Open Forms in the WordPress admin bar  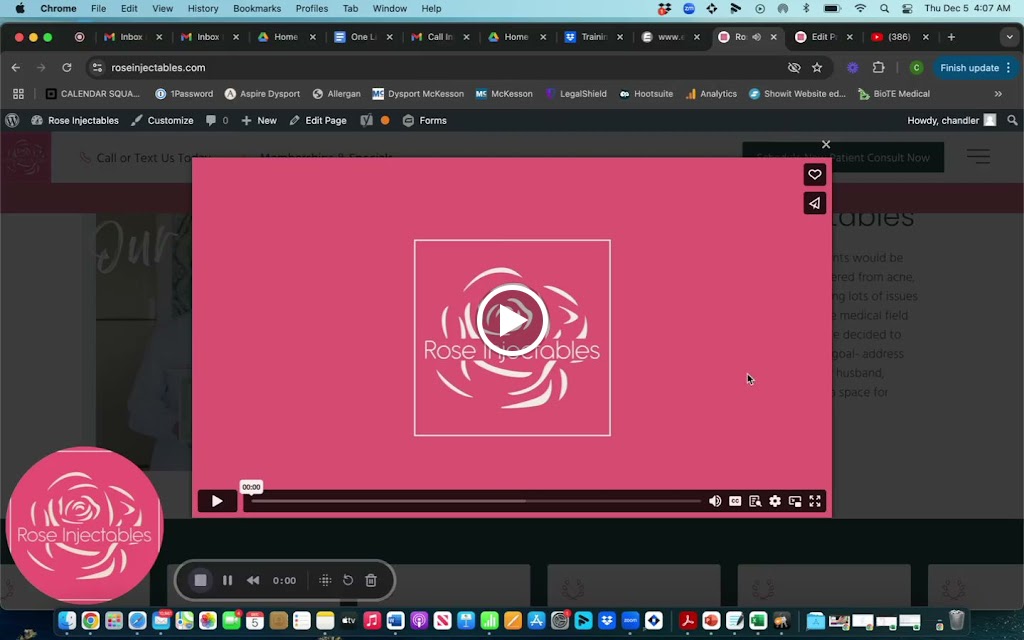(x=424, y=120)
